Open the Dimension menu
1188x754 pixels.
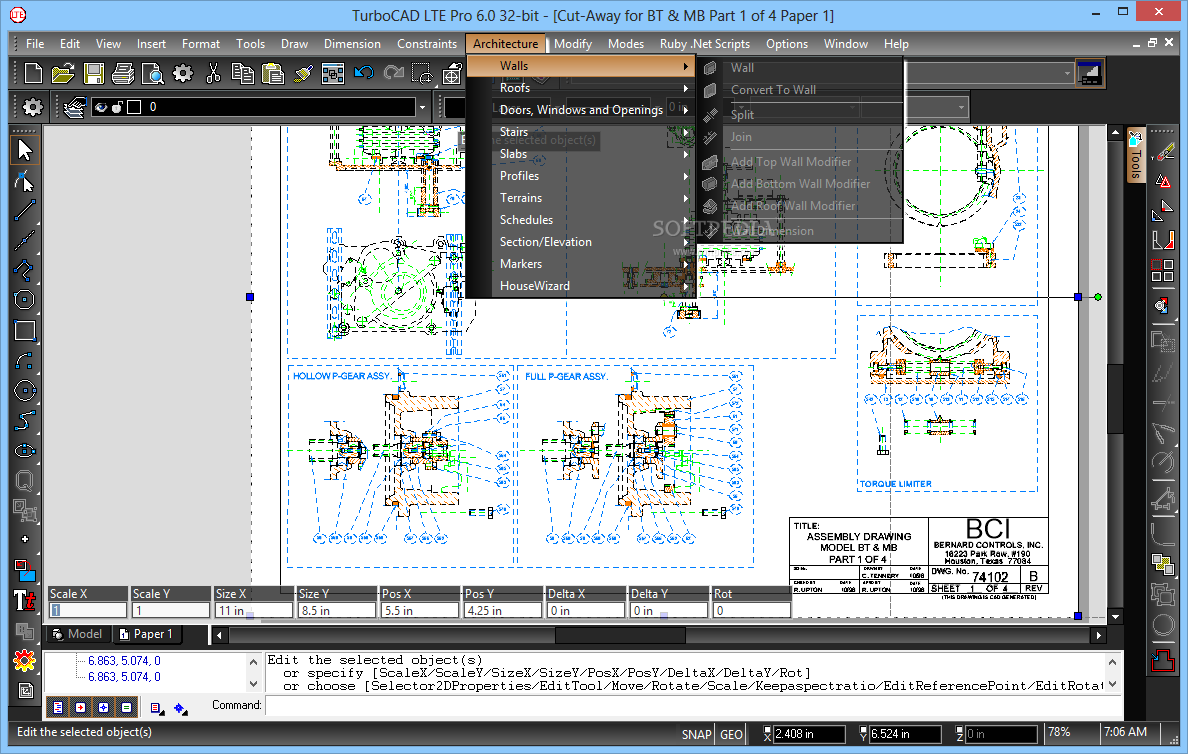tap(352, 44)
